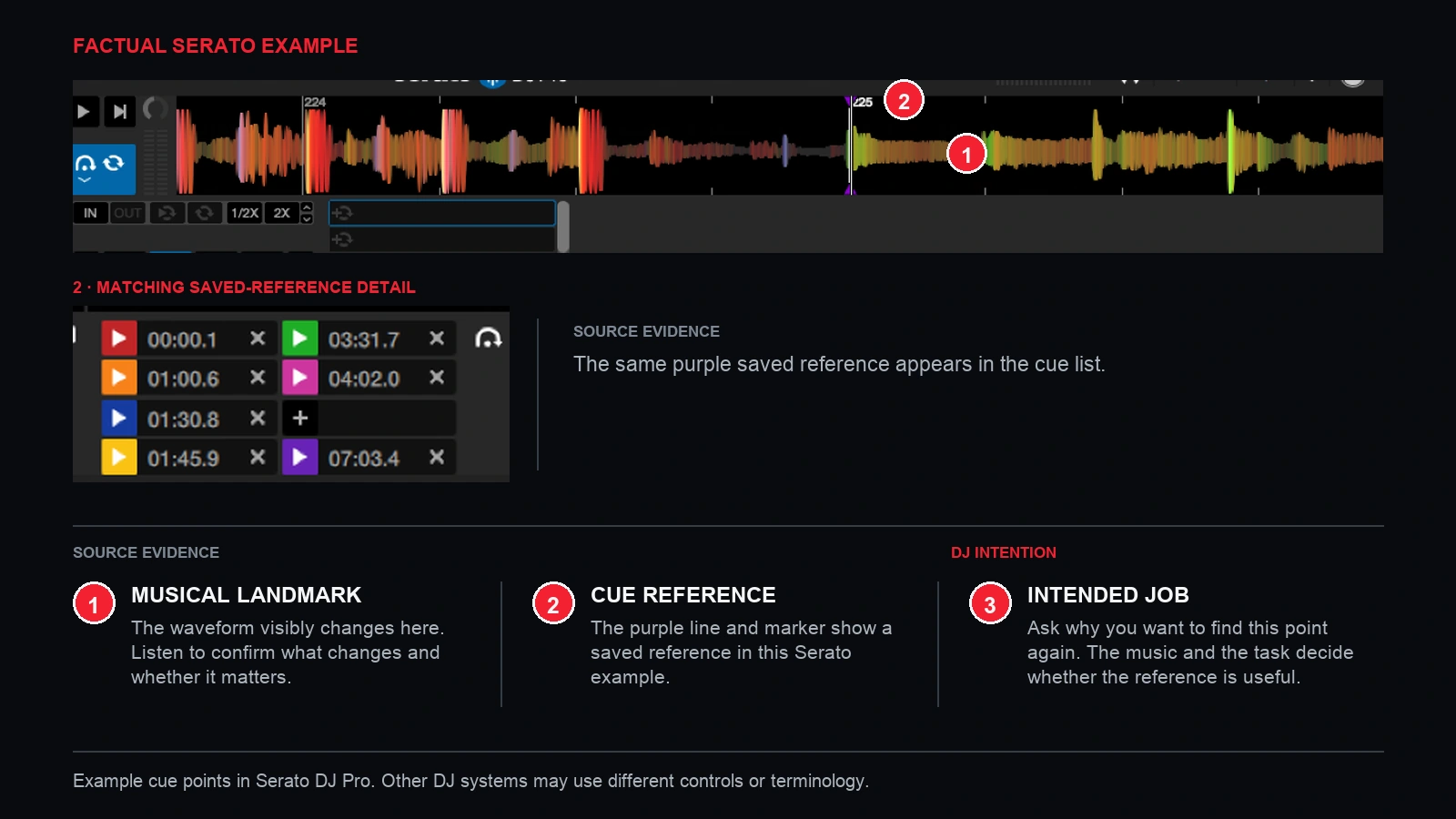
Task: Trigger the orange cue point at 01:00.6
Action: tap(118, 378)
